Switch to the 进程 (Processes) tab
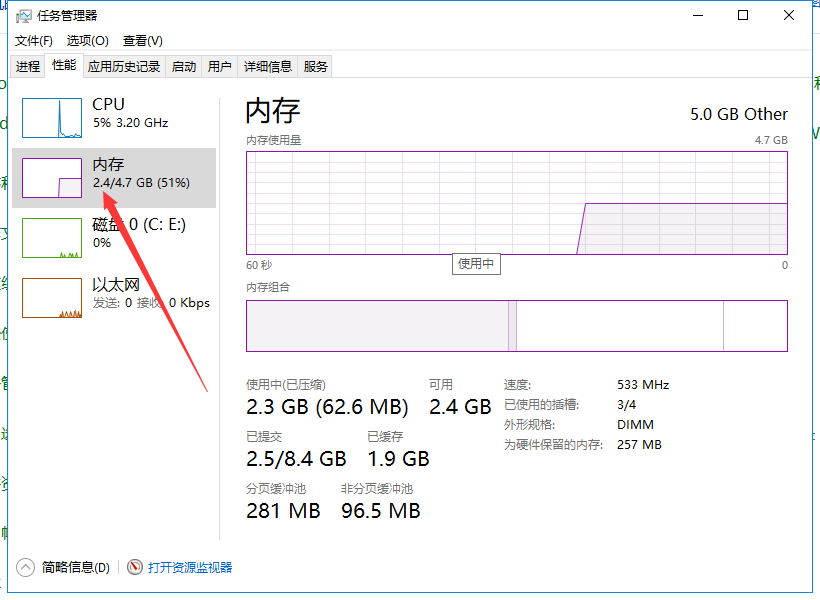This screenshot has height=600, width=820. coord(27,65)
